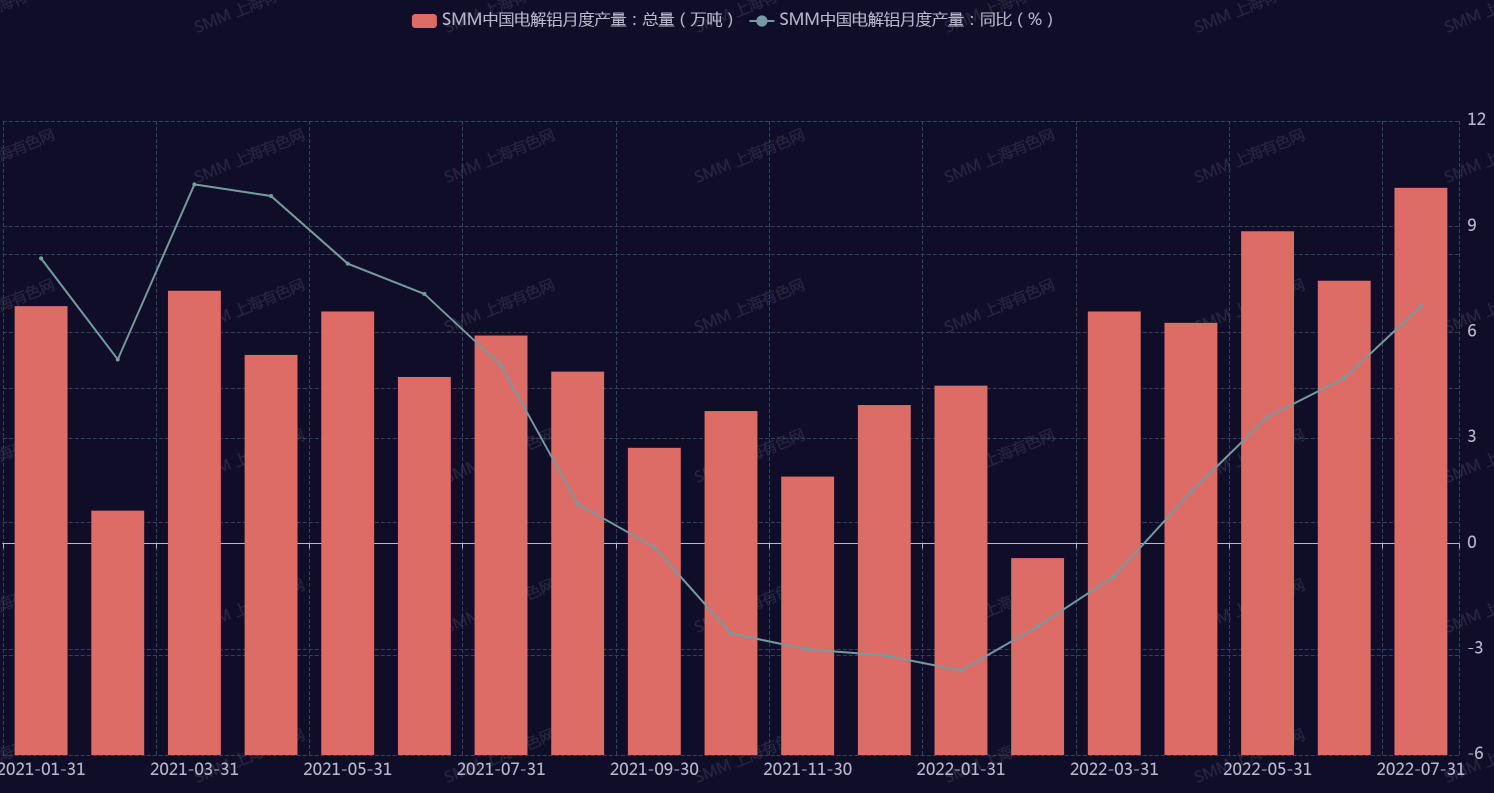Click line's last point at 2022-07-31
The height and width of the screenshot is (793, 1494).
1421,305
